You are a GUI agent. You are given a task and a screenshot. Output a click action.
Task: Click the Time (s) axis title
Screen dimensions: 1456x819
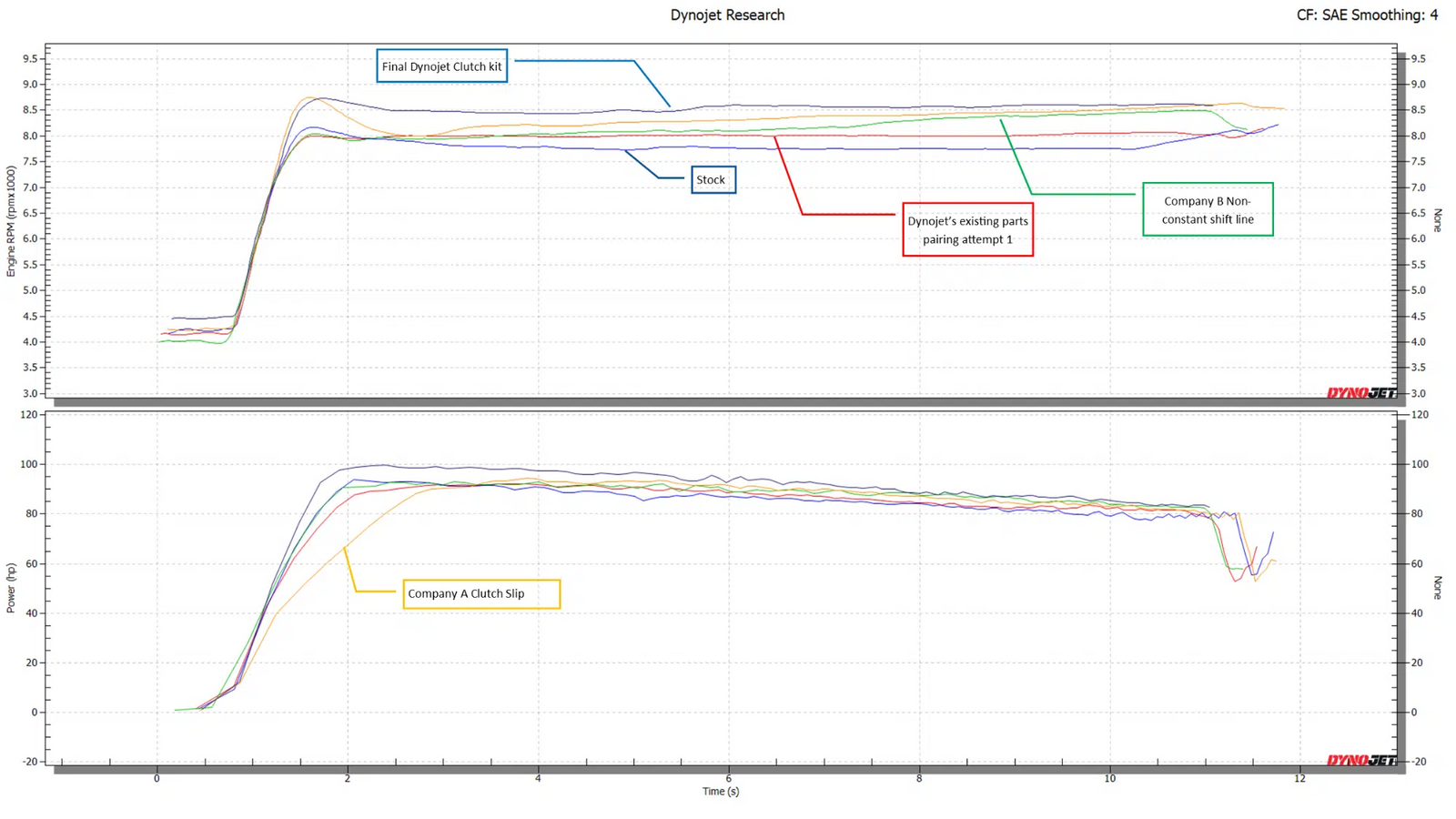(x=721, y=792)
